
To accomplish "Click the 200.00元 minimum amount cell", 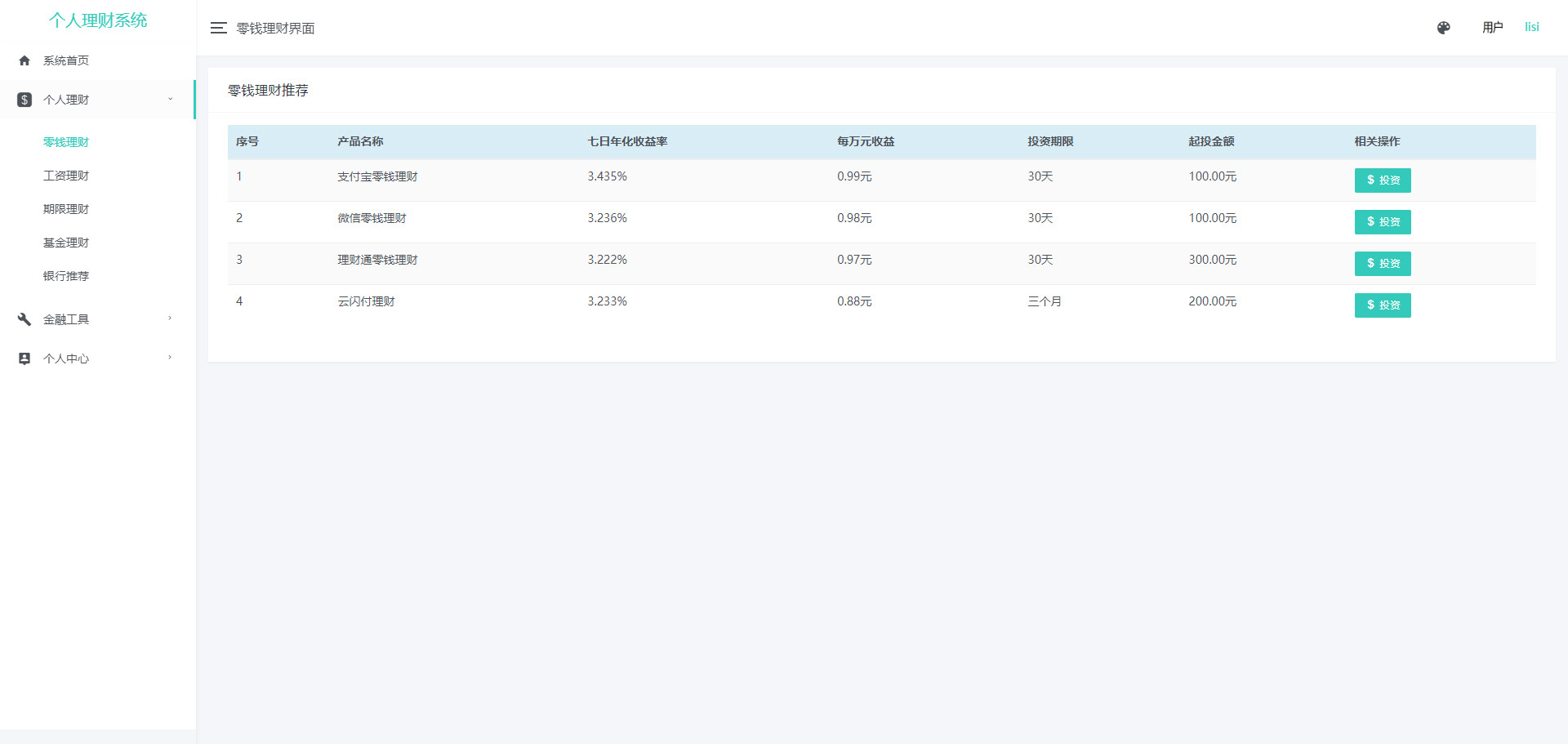I will 1212,301.
